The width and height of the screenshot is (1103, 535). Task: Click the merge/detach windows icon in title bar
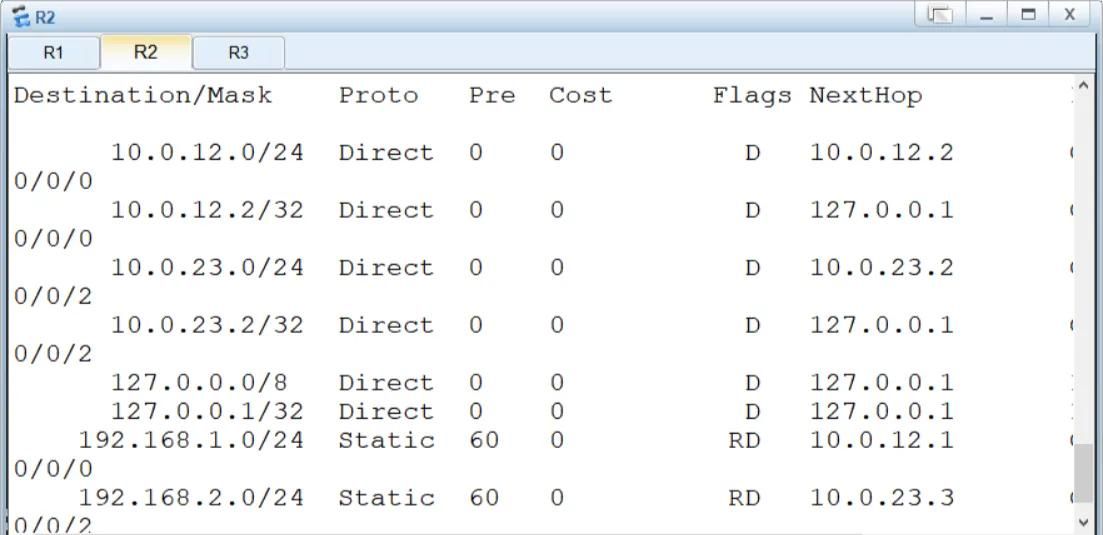[939, 15]
